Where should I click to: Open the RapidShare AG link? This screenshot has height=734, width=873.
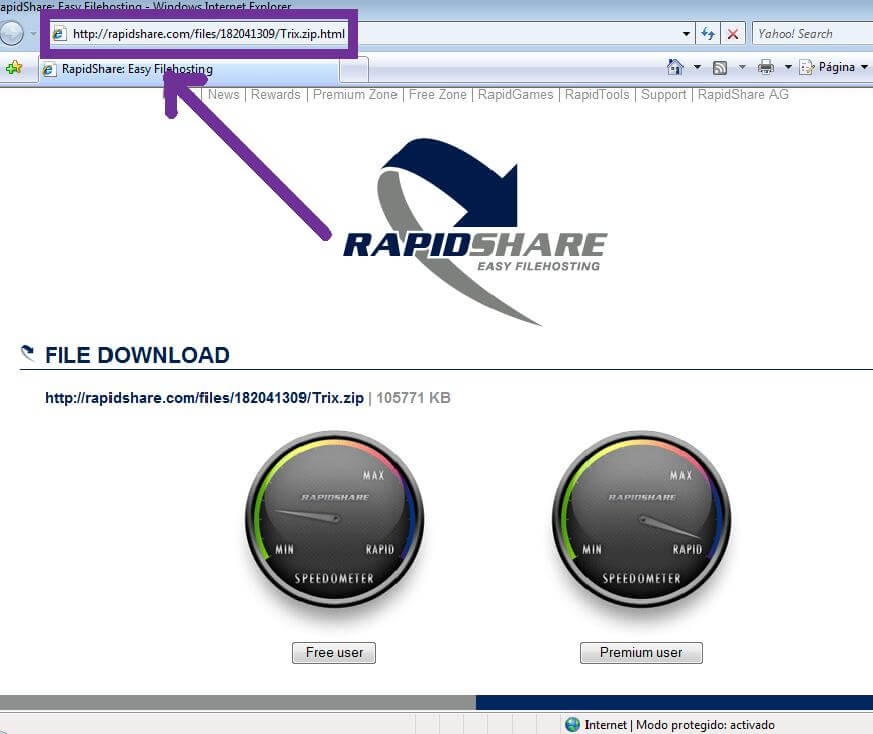(743, 95)
